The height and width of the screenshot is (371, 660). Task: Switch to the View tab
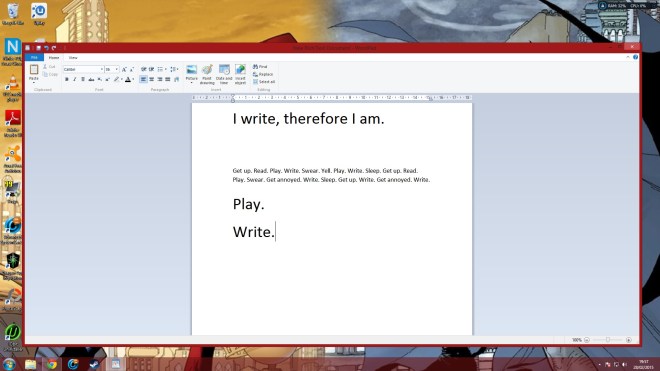73,57
